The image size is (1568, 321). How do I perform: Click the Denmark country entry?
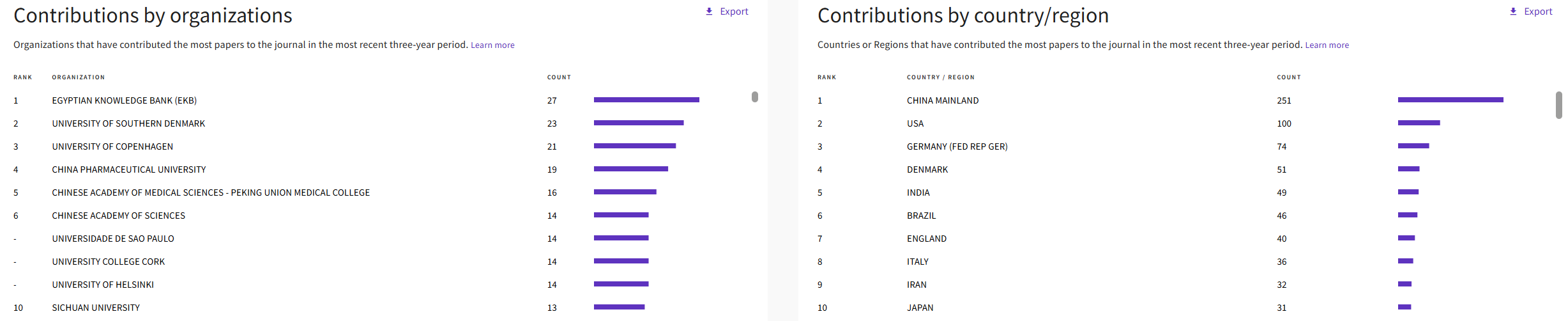point(927,169)
